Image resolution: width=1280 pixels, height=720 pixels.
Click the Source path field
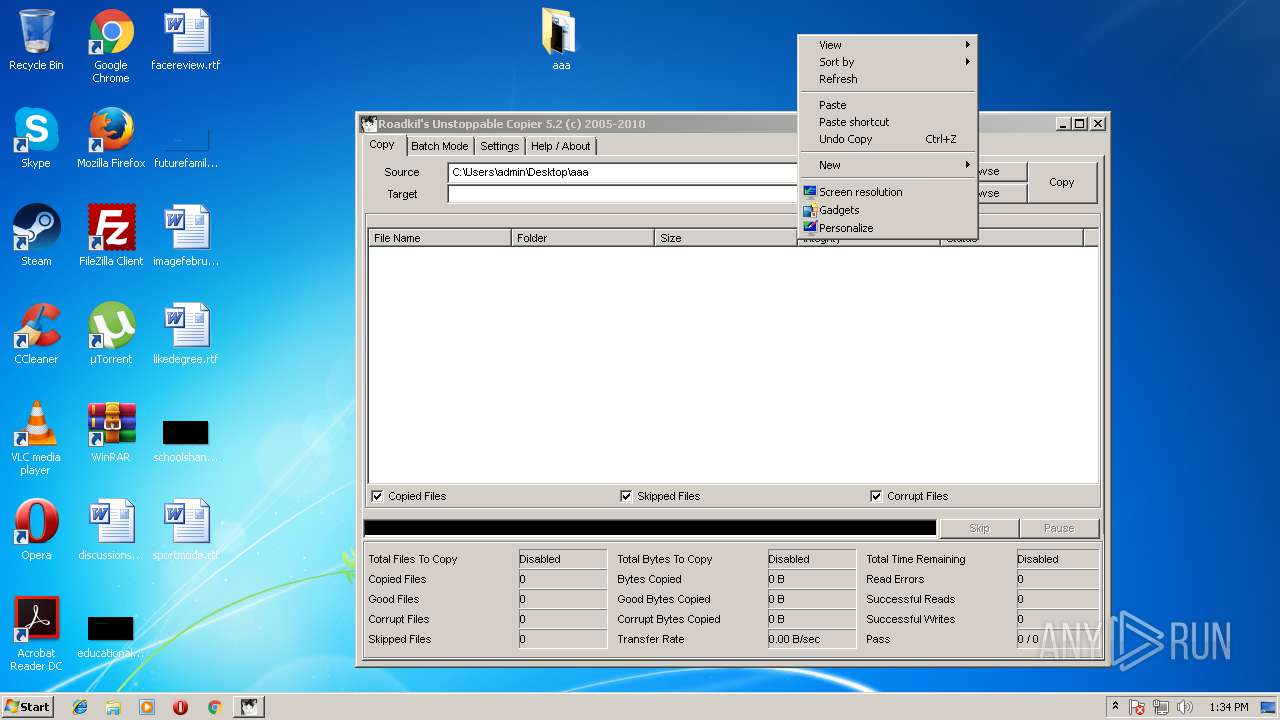tap(623, 172)
